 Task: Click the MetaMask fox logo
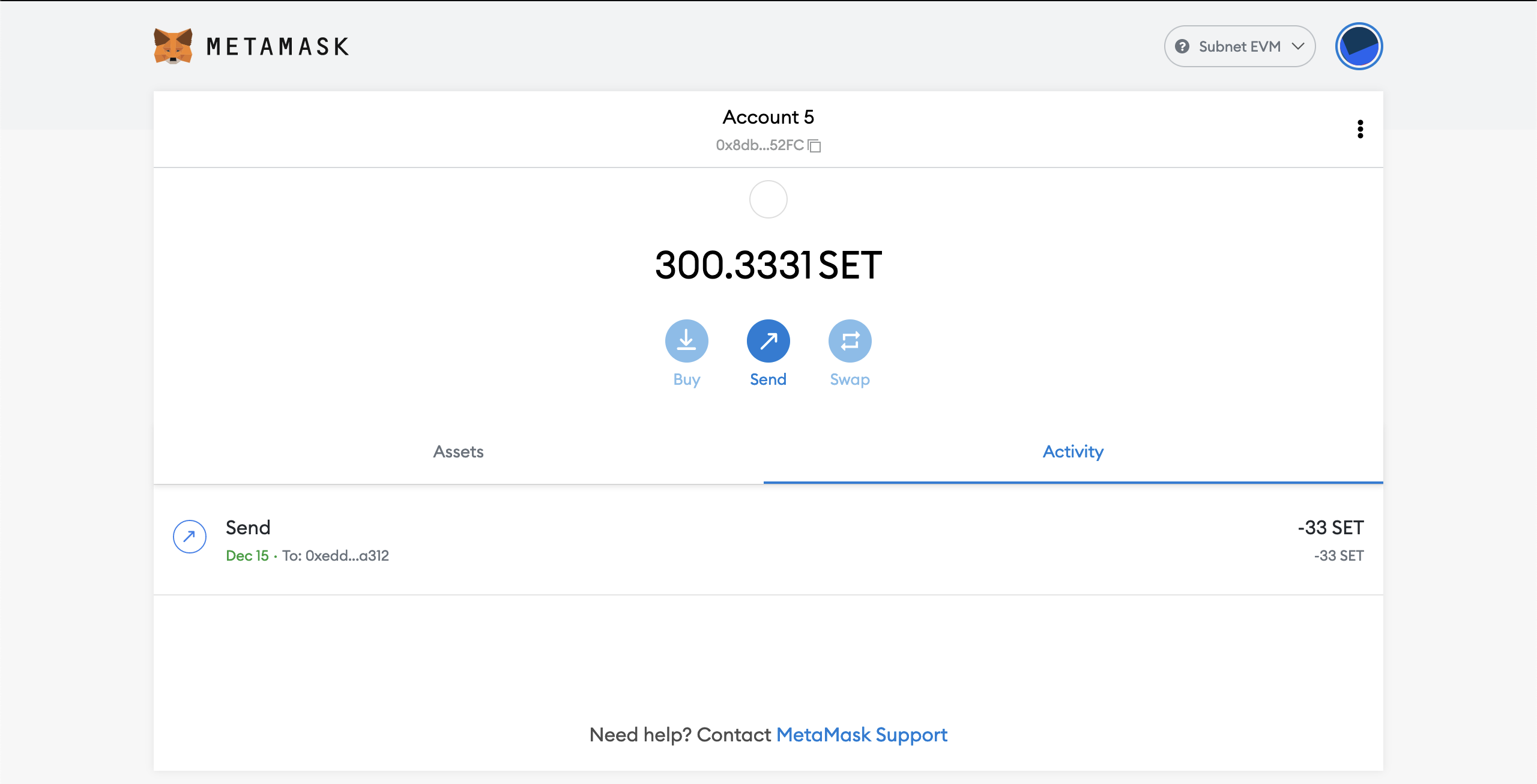pyautogui.click(x=173, y=46)
